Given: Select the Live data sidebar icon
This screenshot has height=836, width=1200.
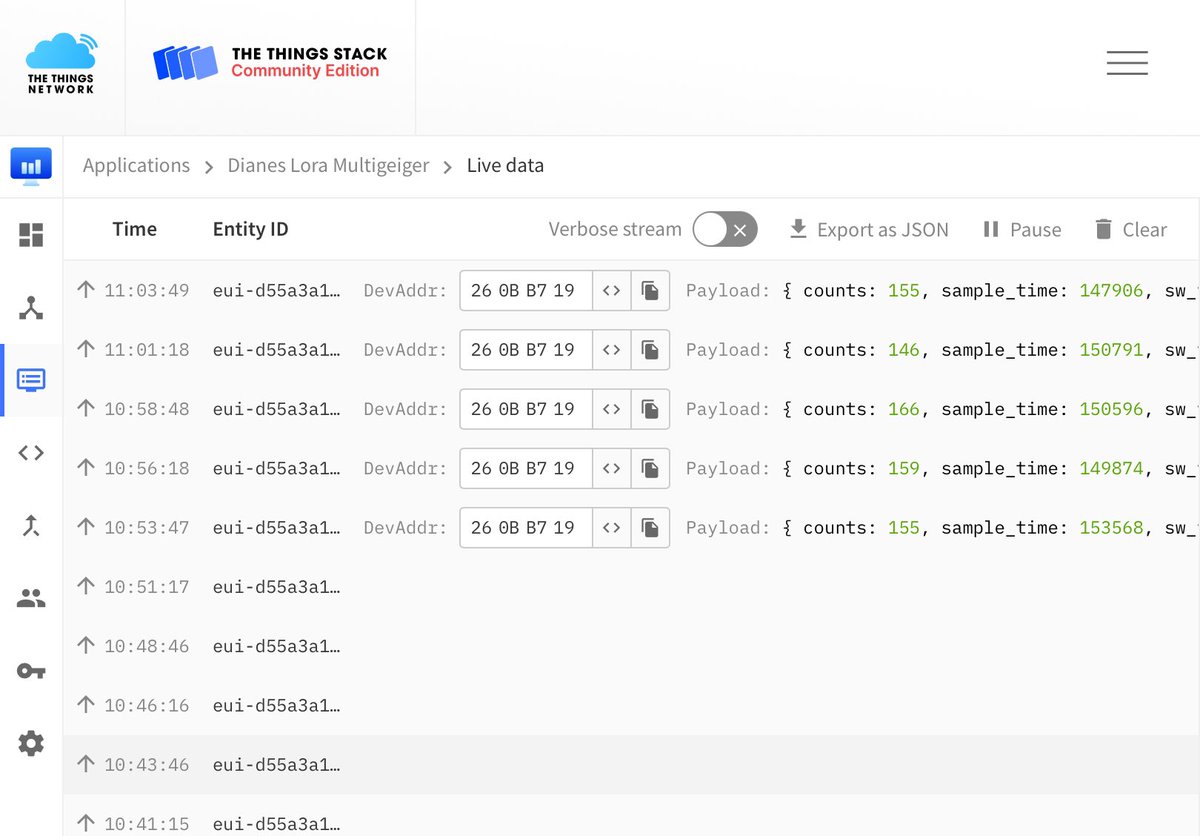Looking at the screenshot, I should pos(31,380).
